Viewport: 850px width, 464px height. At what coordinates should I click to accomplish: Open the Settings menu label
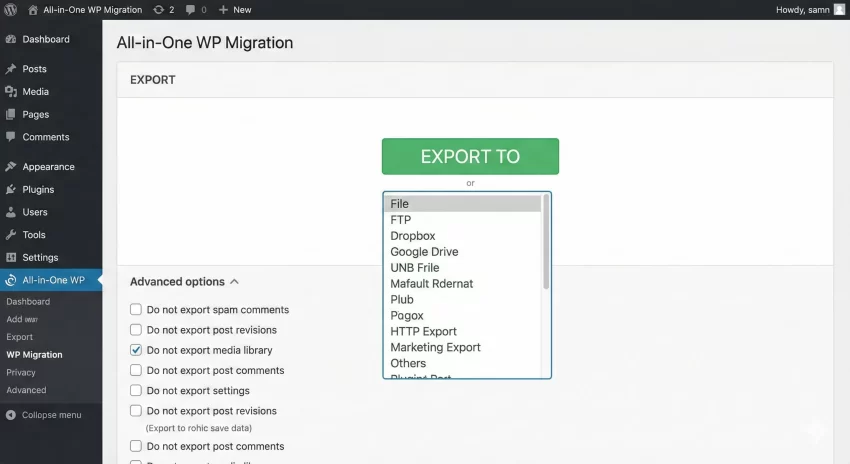(x=40, y=257)
